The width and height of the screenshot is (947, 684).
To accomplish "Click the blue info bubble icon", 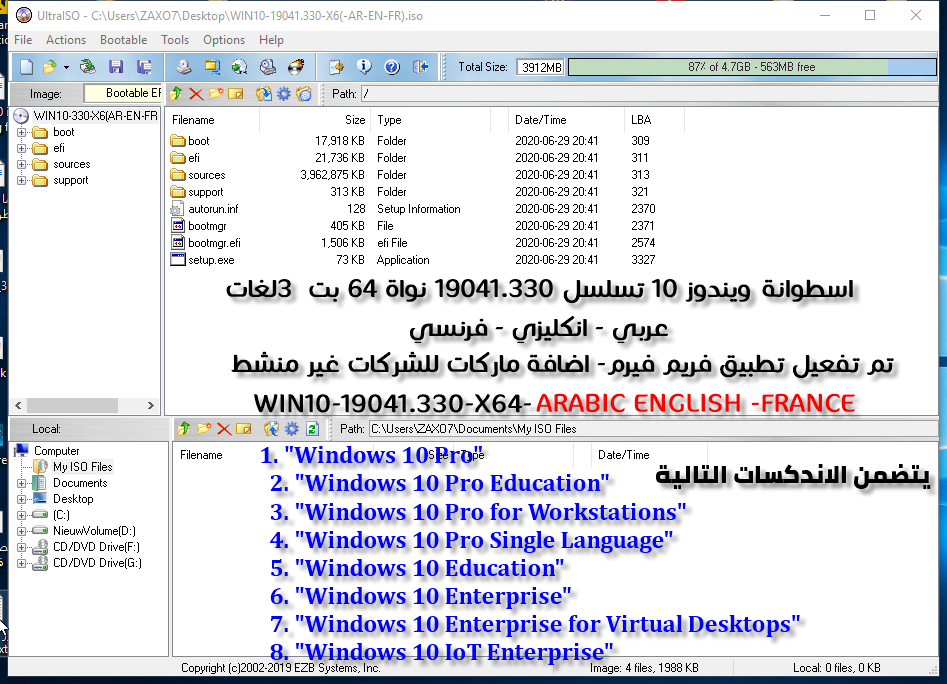I will point(364,66).
